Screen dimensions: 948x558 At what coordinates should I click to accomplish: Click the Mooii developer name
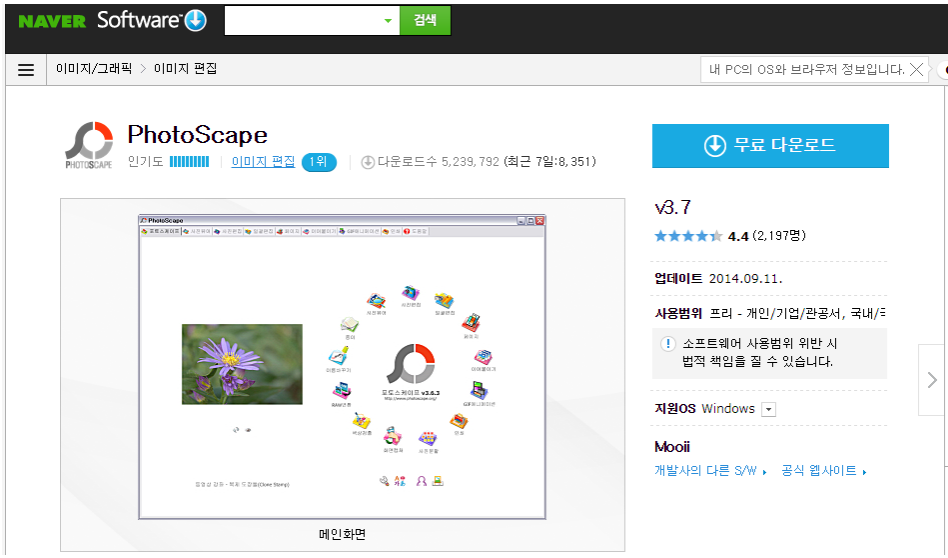coord(672,447)
